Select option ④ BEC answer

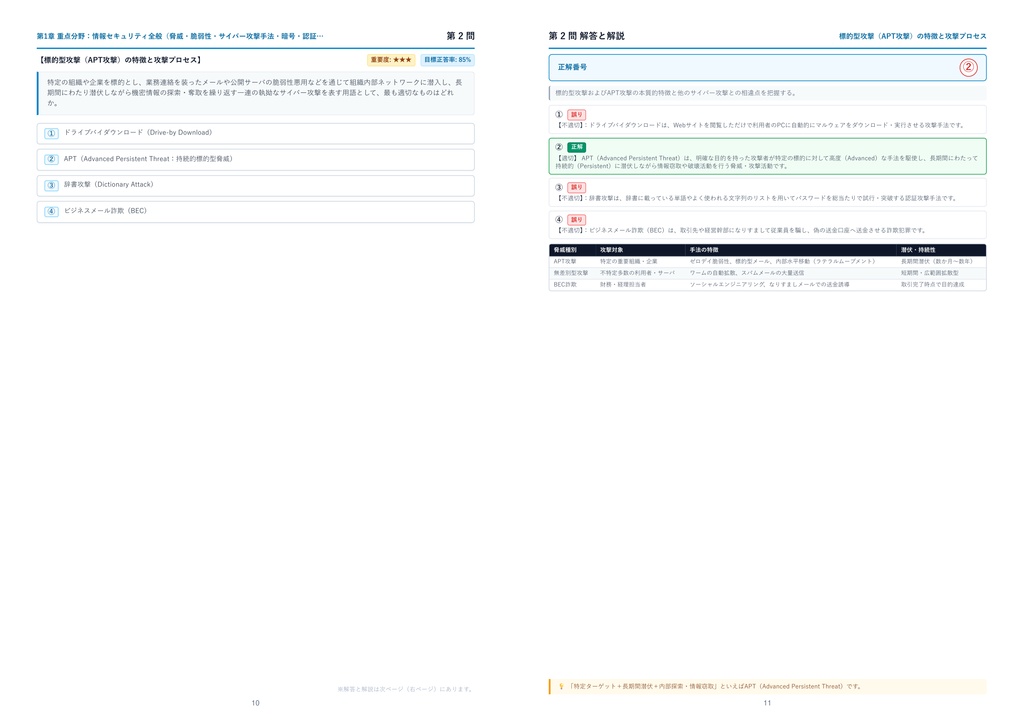(255, 212)
